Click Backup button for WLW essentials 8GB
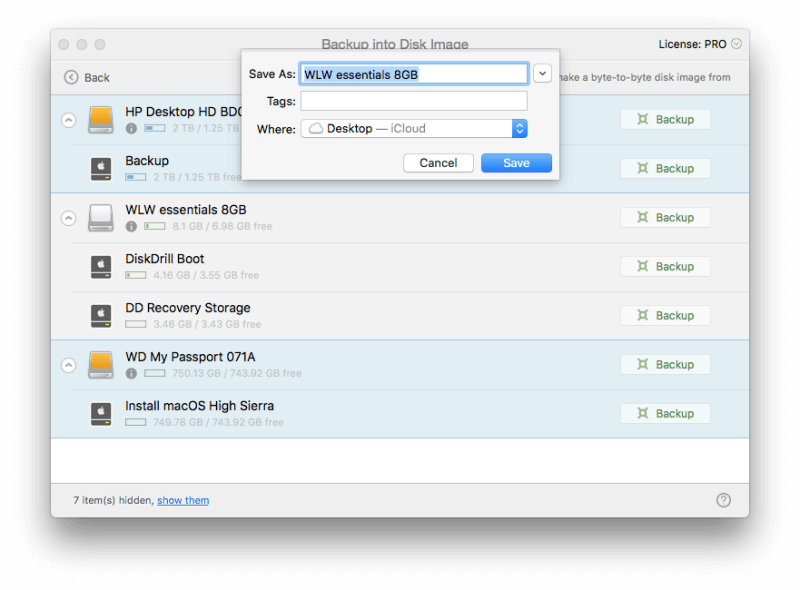Screen dimensions: 800x590 click(x=665, y=217)
